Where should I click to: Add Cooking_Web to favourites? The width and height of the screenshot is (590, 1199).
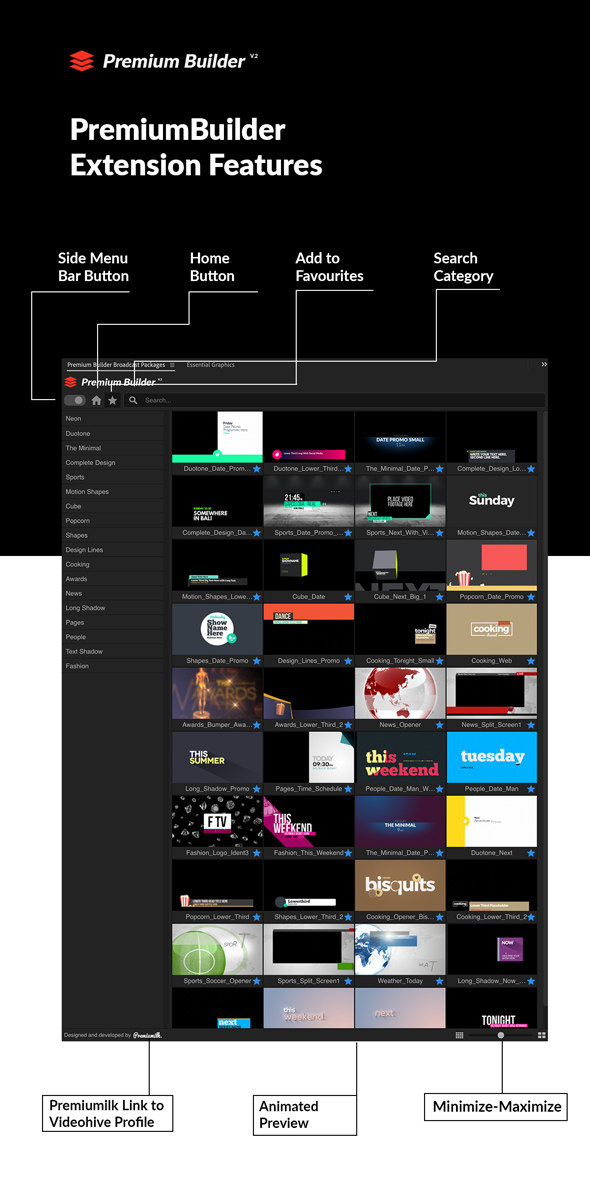(x=531, y=661)
